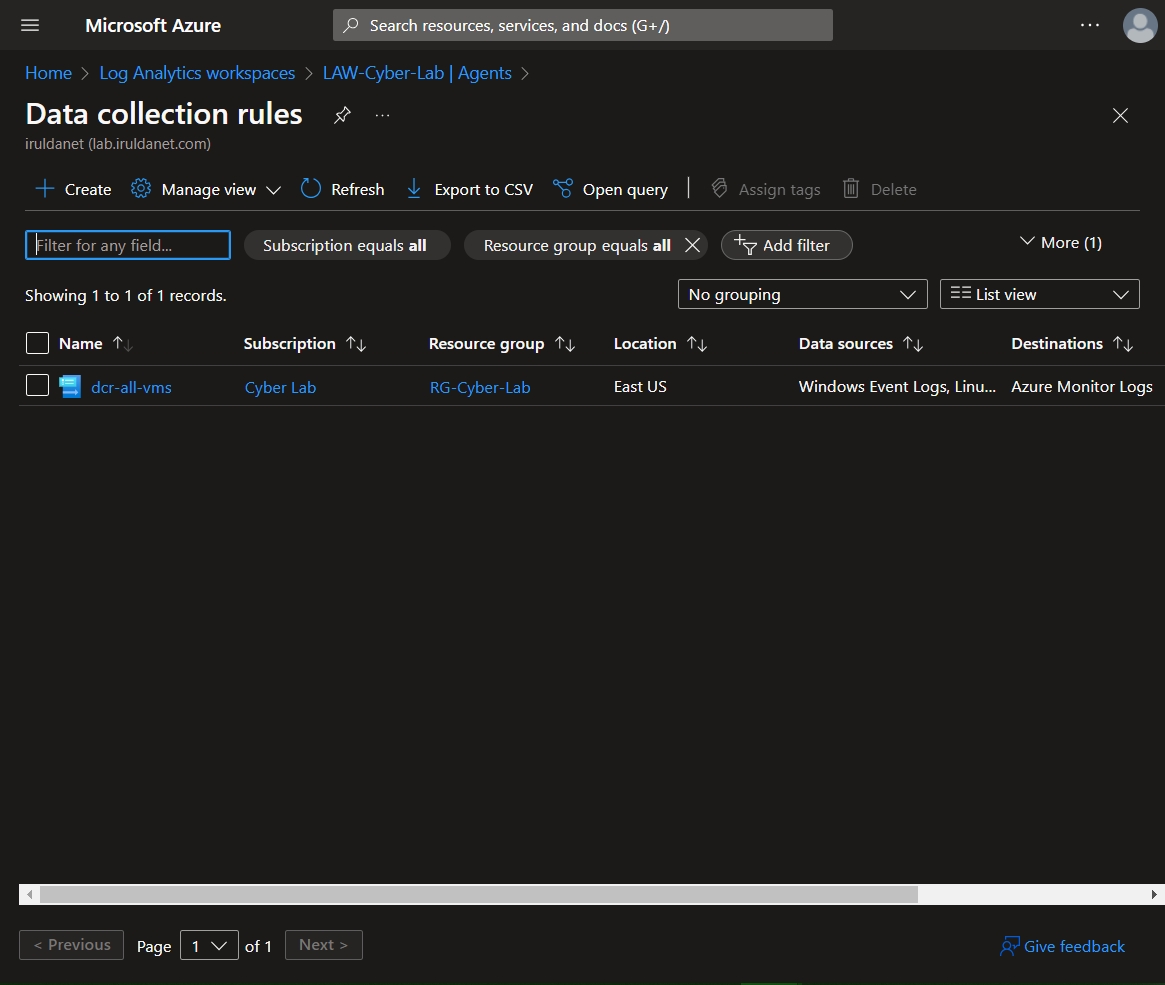Open the page number dropdown
This screenshot has width=1165, height=985.
[x=209, y=945]
